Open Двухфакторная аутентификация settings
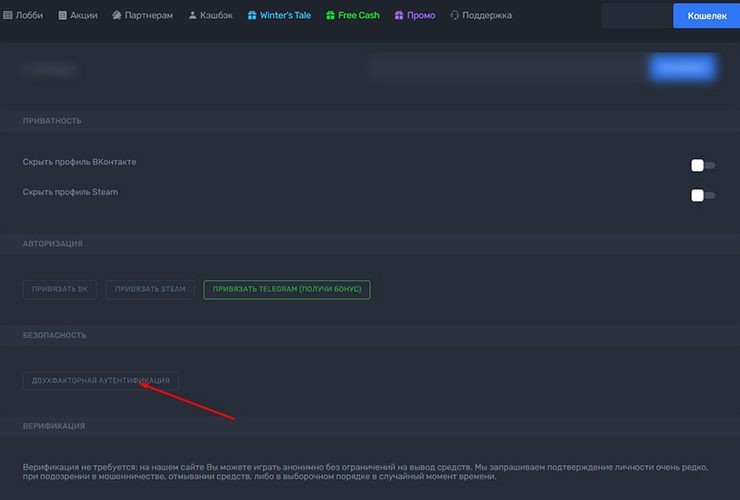 (101, 380)
